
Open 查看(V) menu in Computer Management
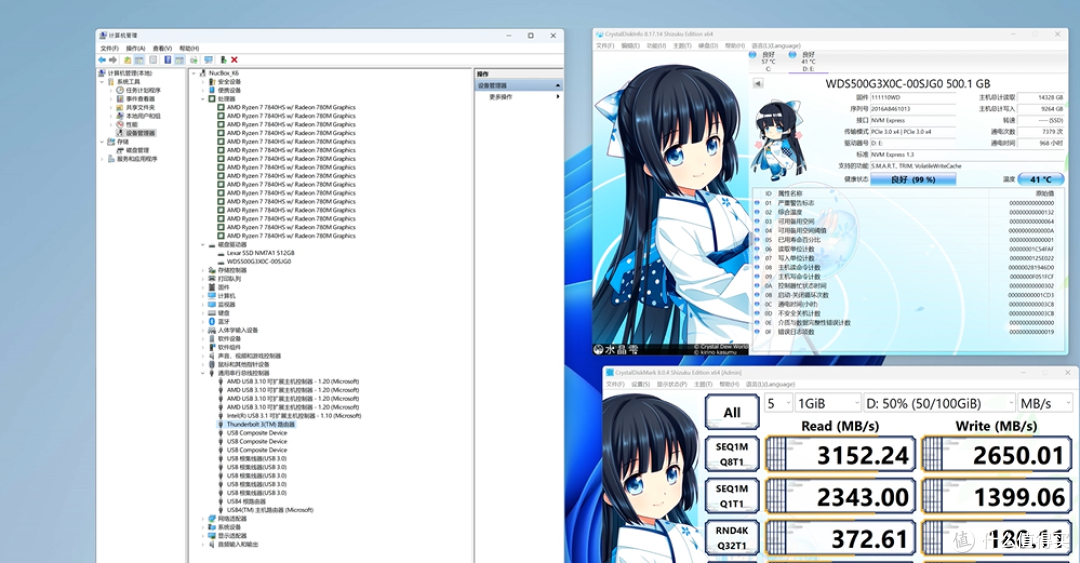(163, 48)
